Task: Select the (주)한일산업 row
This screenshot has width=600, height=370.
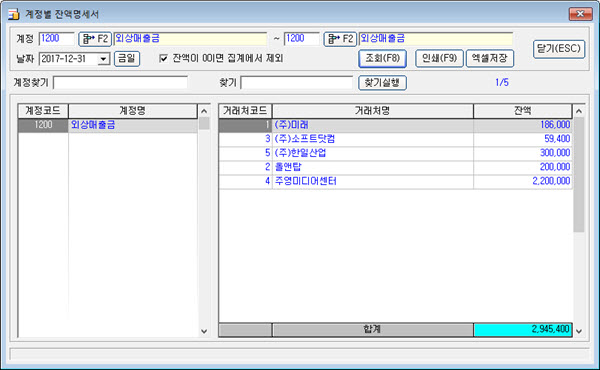Action: point(396,153)
